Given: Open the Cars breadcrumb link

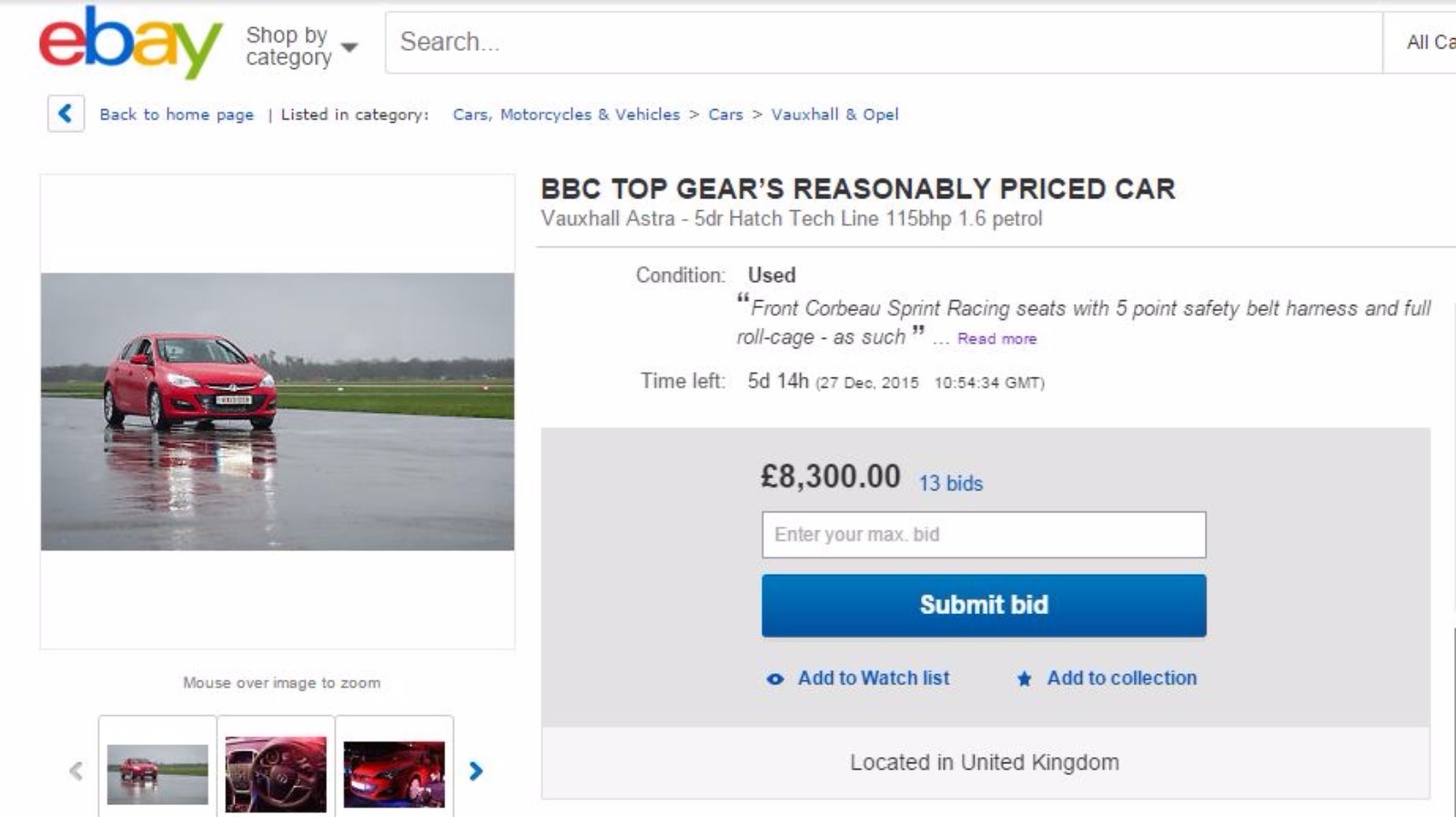Looking at the screenshot, I should [x=725, y=115].
